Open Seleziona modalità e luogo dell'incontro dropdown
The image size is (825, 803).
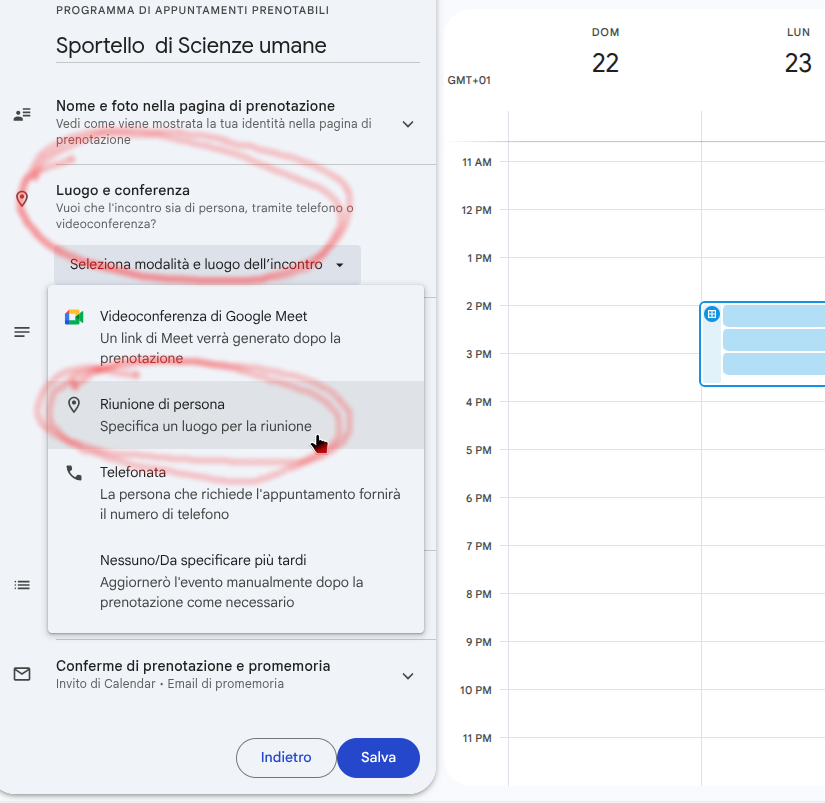tap(207, 265)
